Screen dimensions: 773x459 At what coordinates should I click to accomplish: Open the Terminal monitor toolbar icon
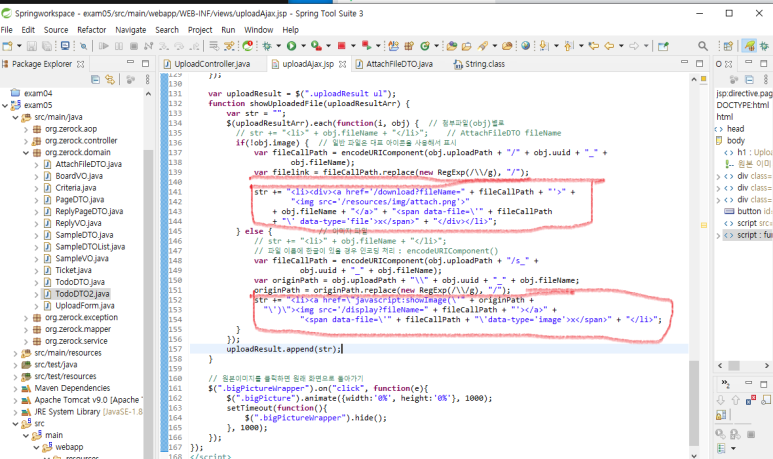coord(65,46)
